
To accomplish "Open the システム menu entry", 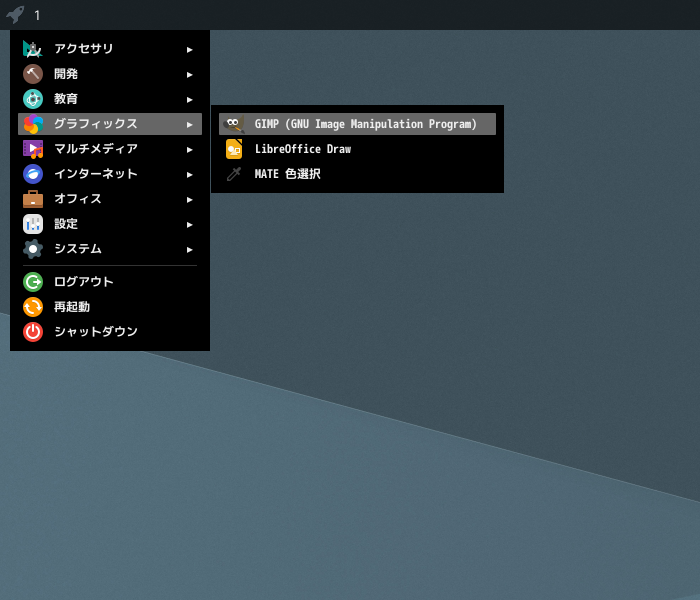I will coord(110,249).
